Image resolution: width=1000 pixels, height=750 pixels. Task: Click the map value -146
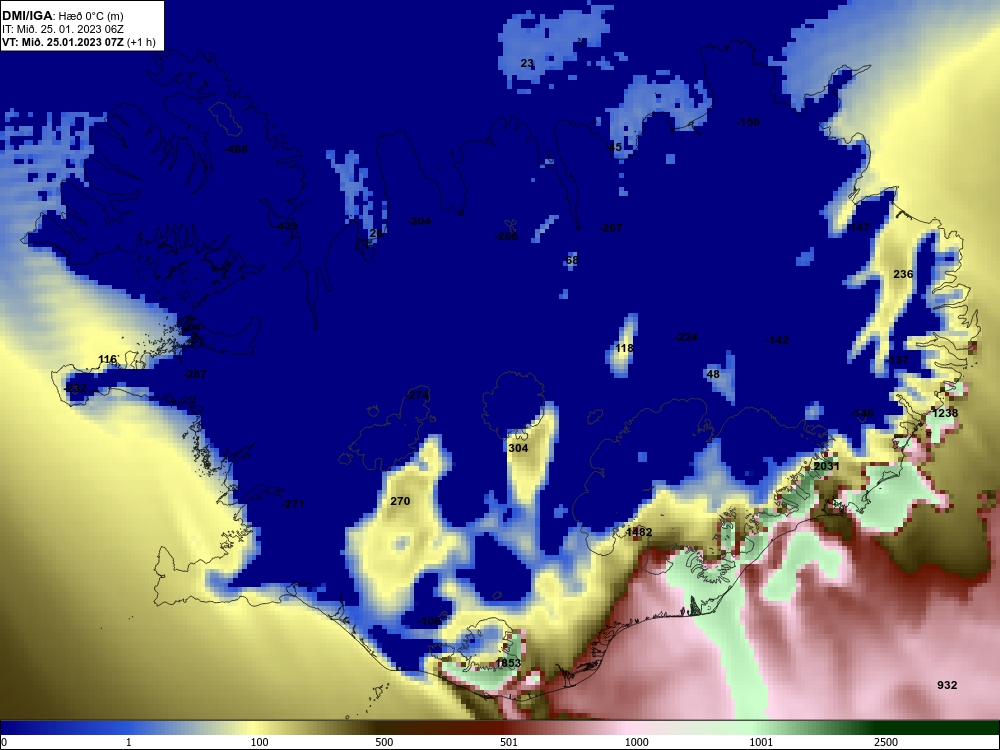coord(862,413)
